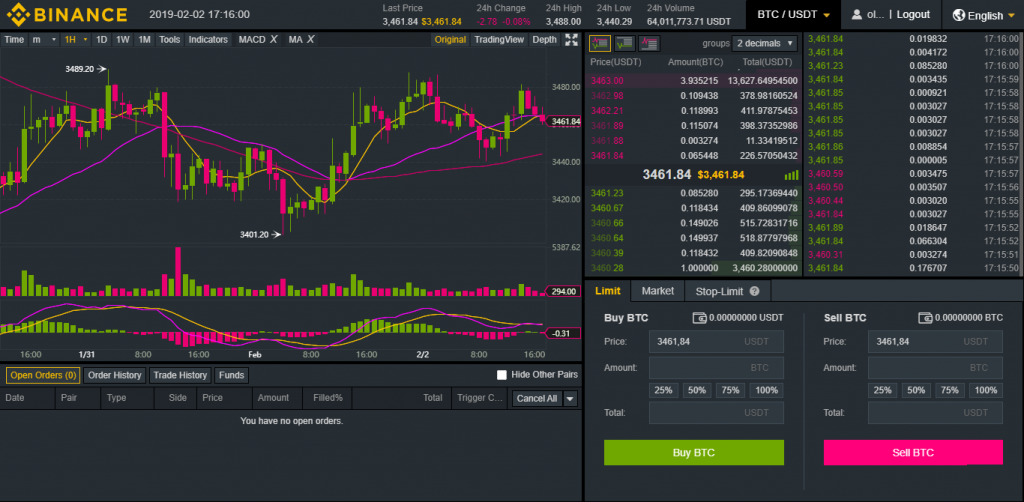Expand the Cancel All dropdown arrow

(x=570, y=398)
